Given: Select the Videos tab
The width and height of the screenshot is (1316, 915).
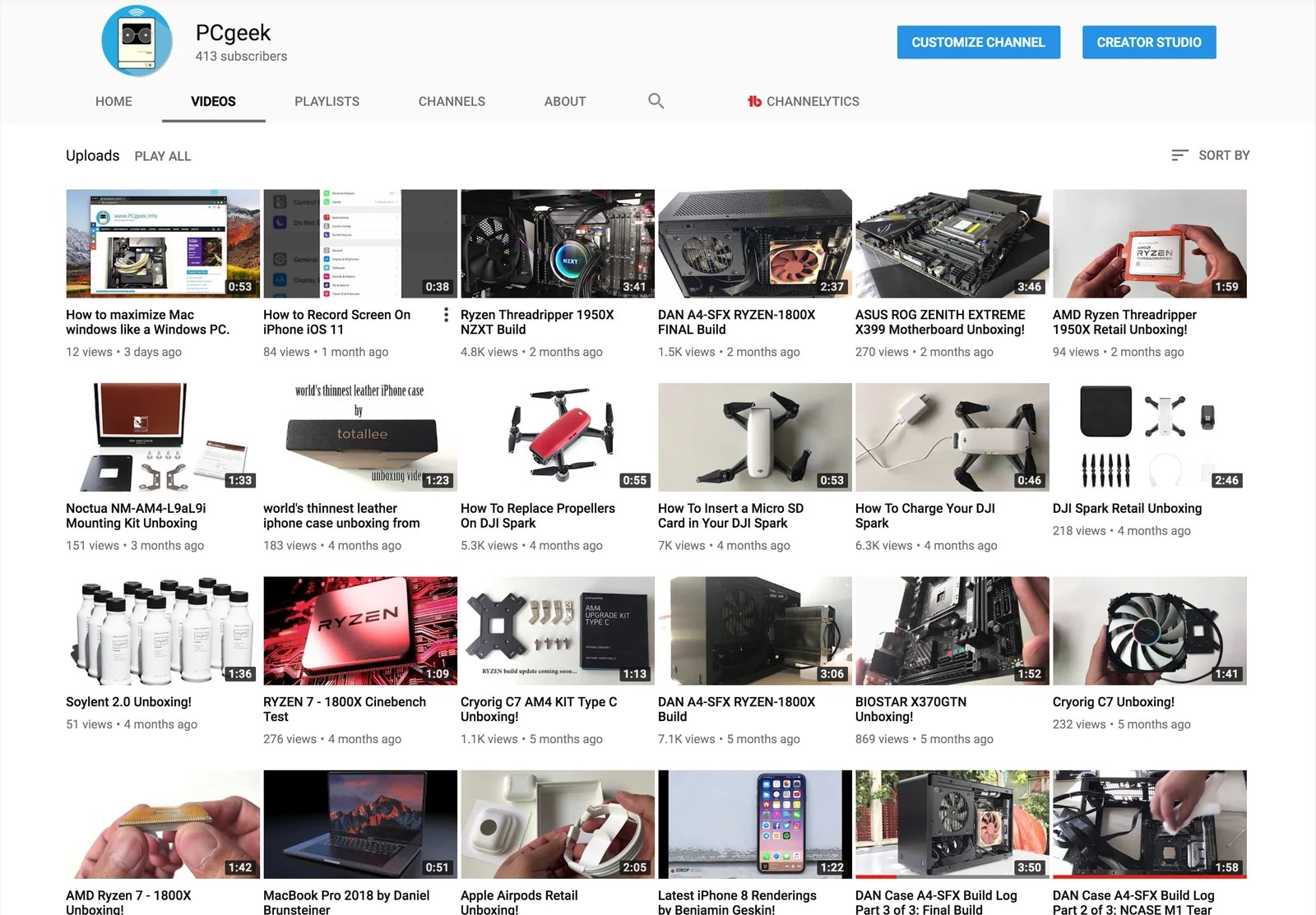Looking at the screenshot, I should point(213,101).
